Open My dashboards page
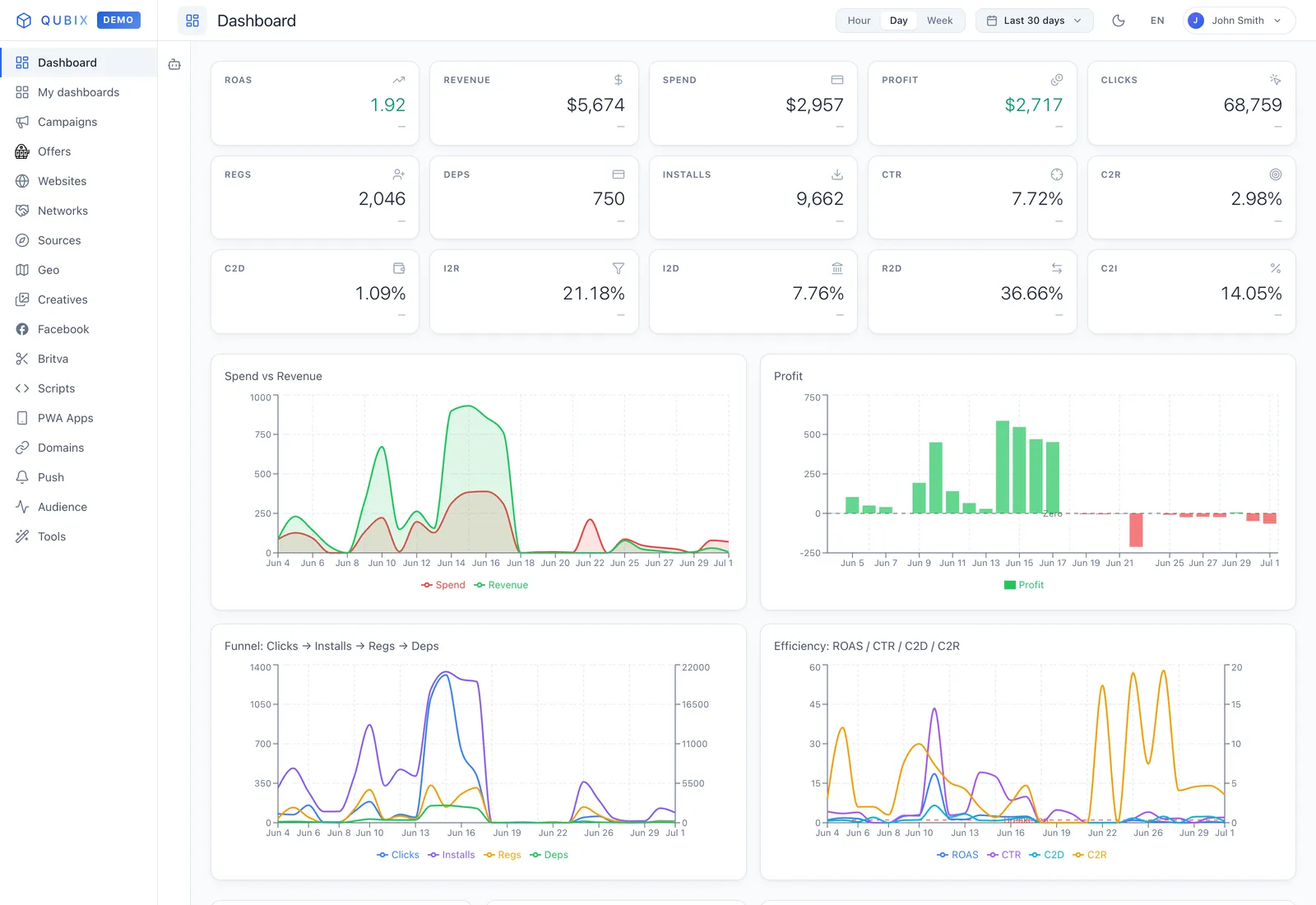 [79, 92]
